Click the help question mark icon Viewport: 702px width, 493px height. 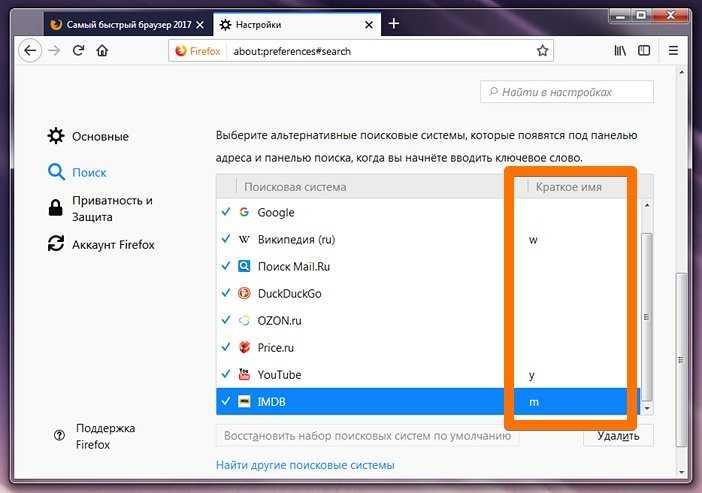click(59, 435)
